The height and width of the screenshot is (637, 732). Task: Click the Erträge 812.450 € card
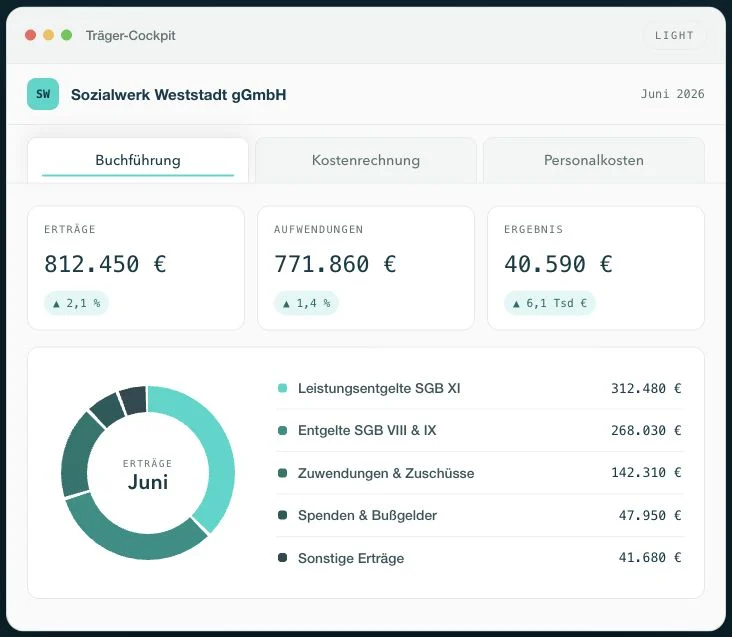(x=136, y=268)
